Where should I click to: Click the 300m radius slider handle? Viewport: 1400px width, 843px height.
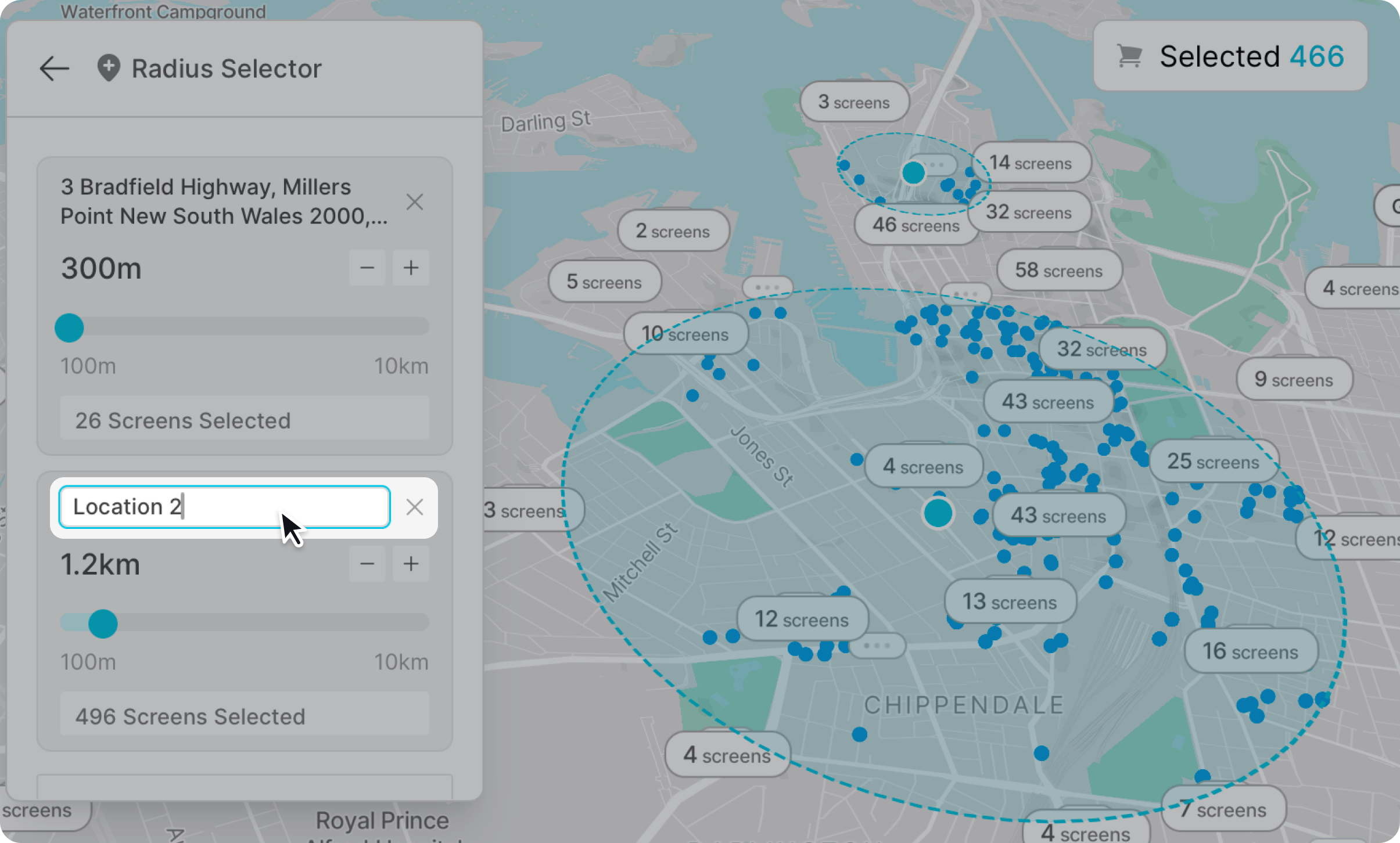point(69,328)
